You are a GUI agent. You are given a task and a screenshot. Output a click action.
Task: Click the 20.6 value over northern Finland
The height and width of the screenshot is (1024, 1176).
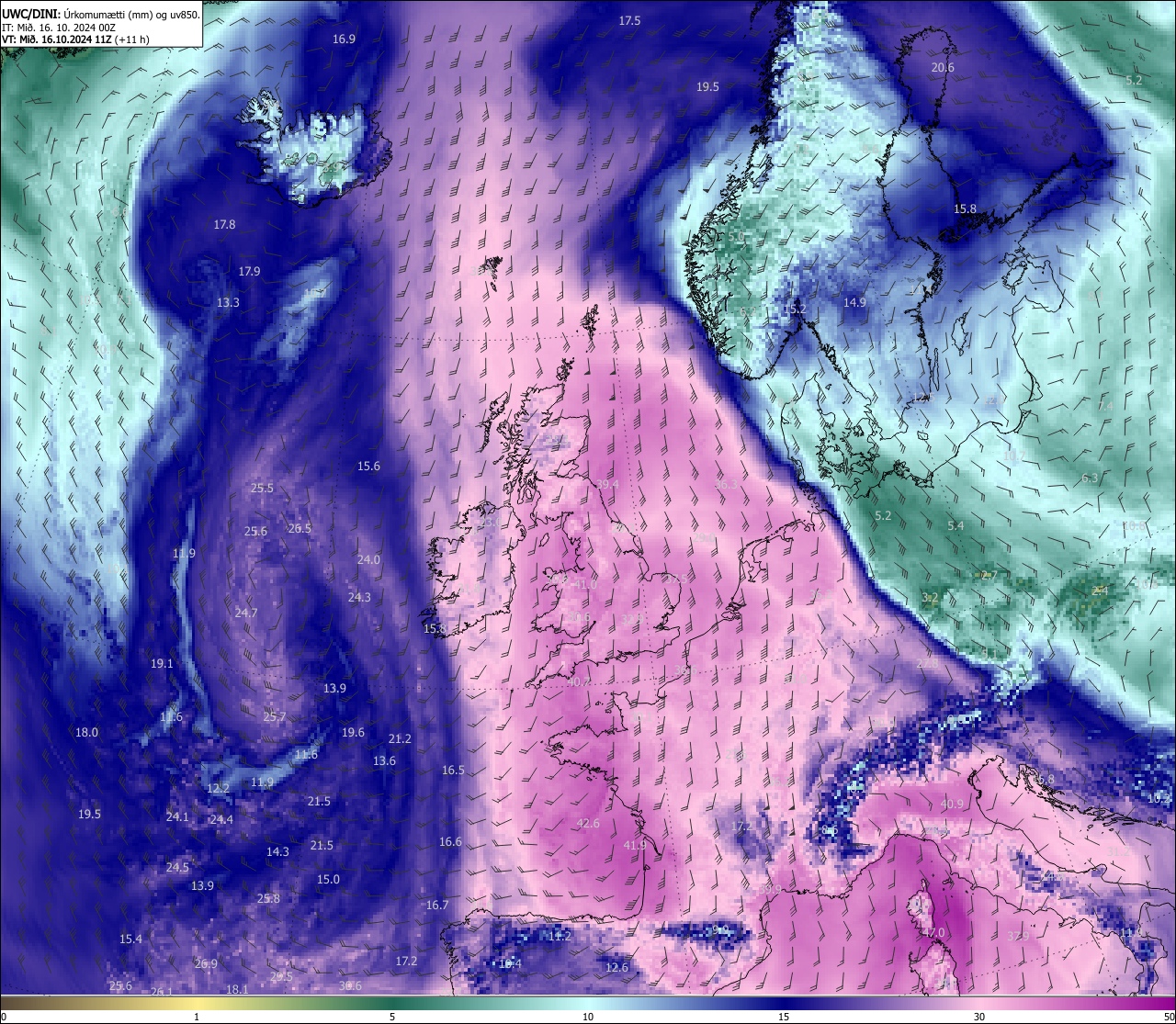(x=943, y=68)
